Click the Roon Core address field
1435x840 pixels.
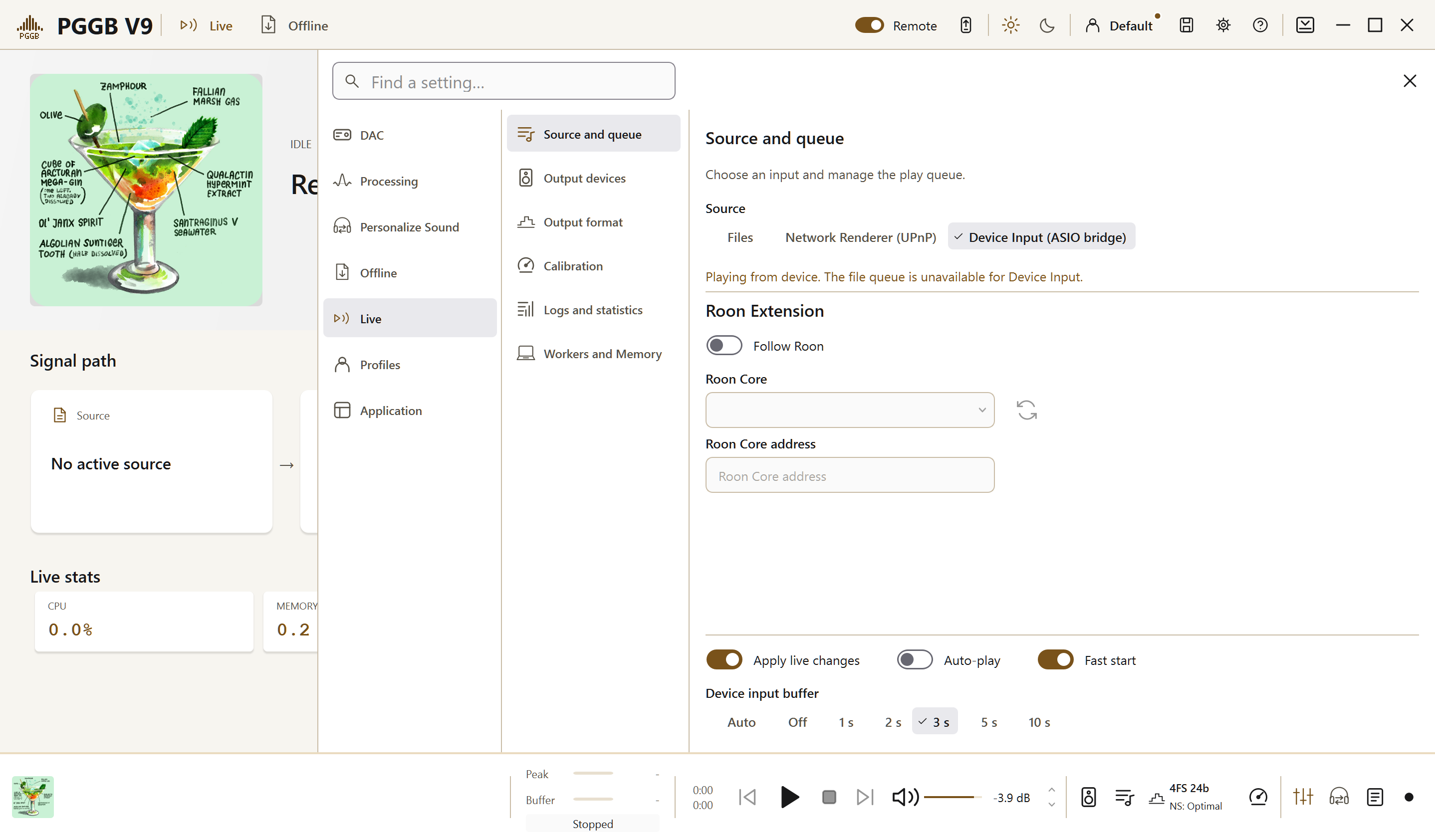pyautogui.click(x=850, y=475)
